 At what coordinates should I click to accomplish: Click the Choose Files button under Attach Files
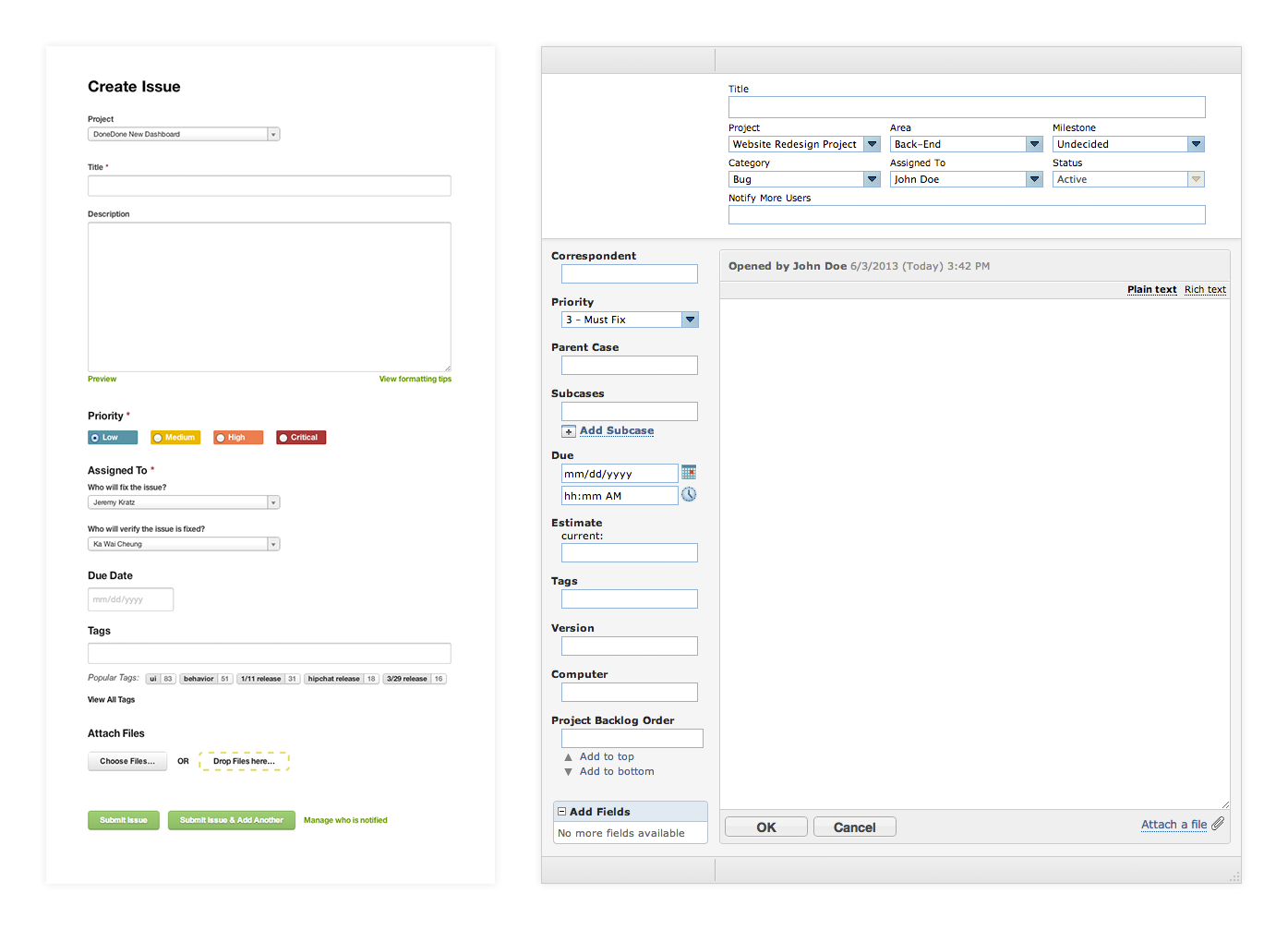(126, 761)
